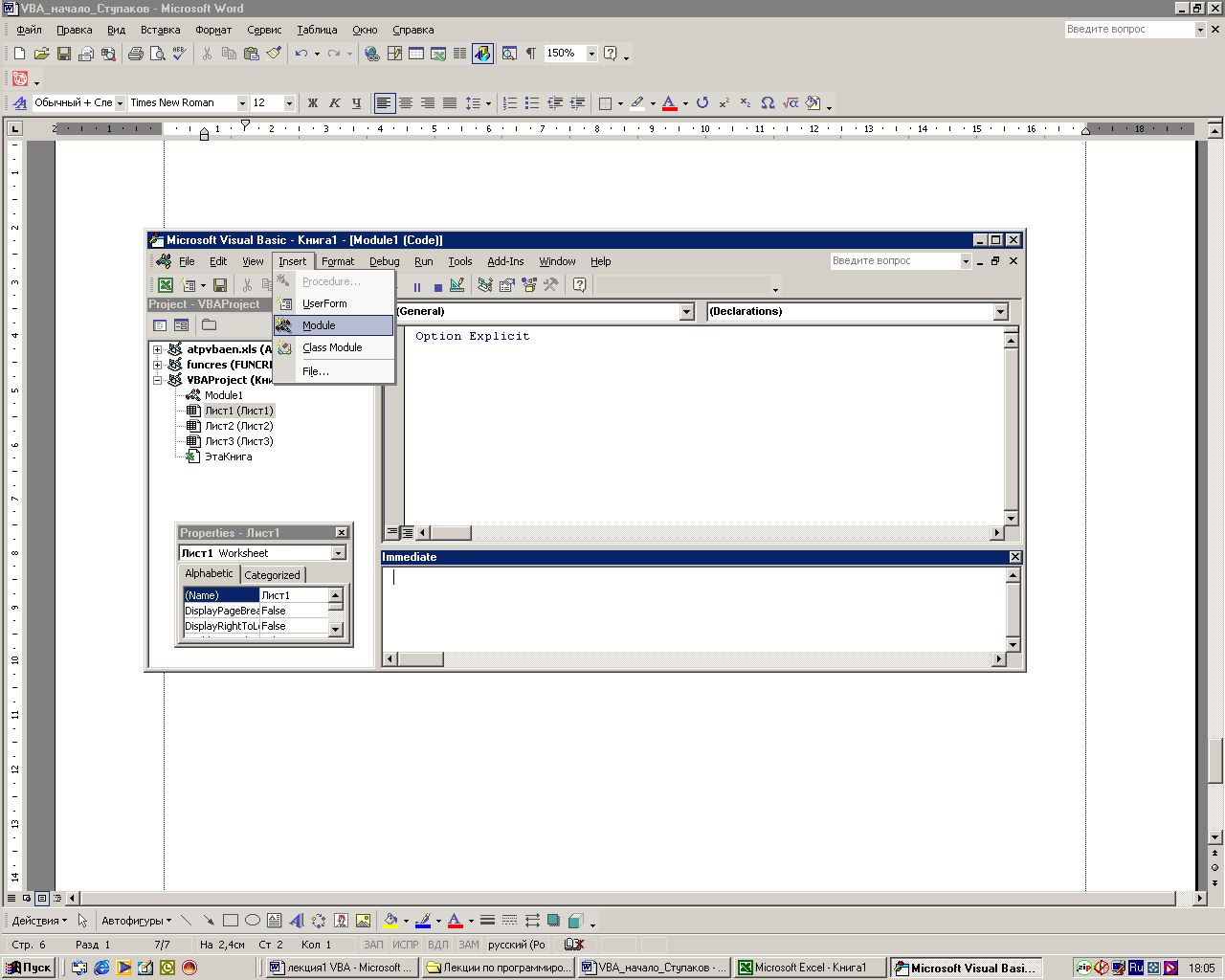The image size is (1225, 980).
Task: Open the (General) object dropdown in code window
Action: tap(687, 312)
